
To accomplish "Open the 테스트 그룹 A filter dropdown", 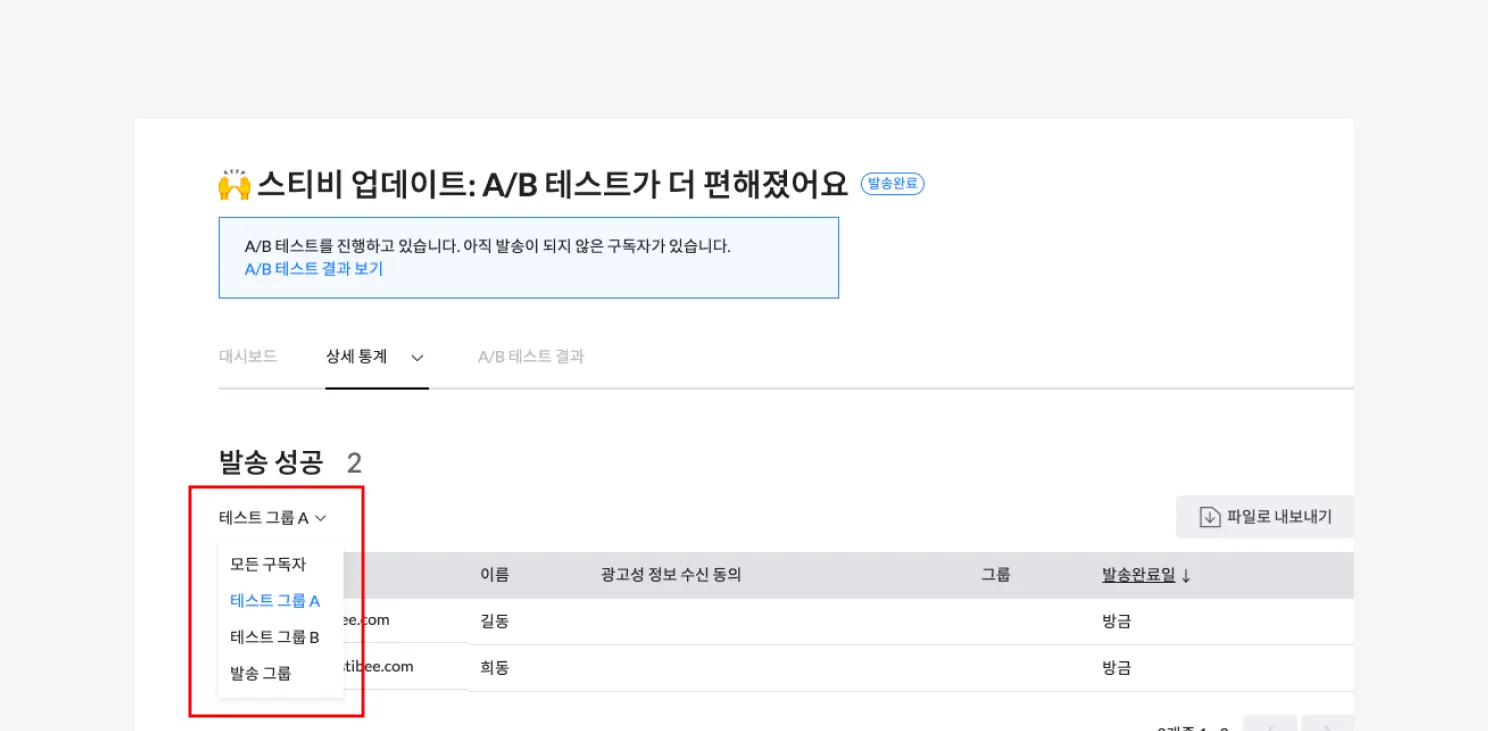I will coord(273,518).
